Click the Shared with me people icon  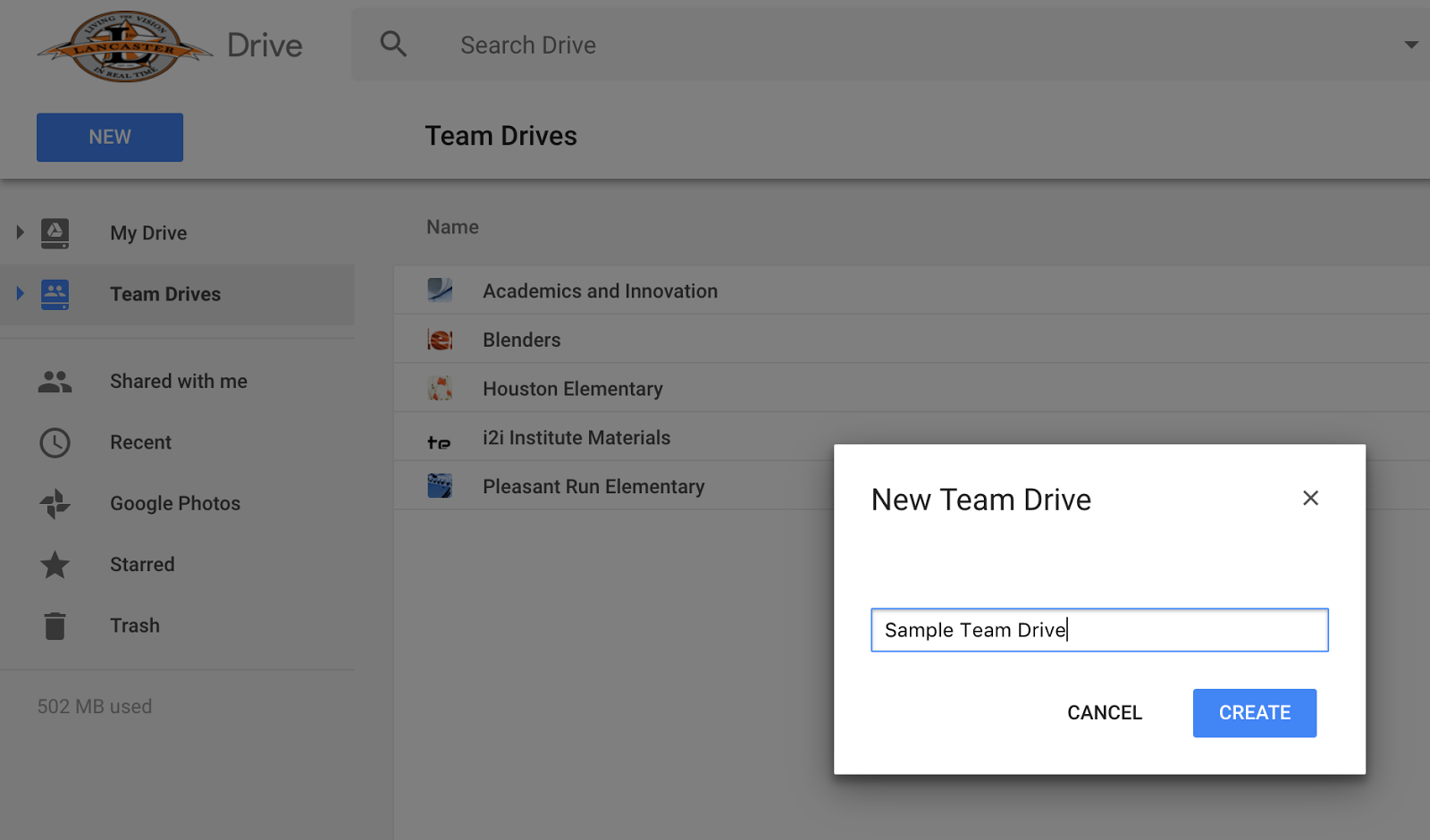click(x=55, y=382)
